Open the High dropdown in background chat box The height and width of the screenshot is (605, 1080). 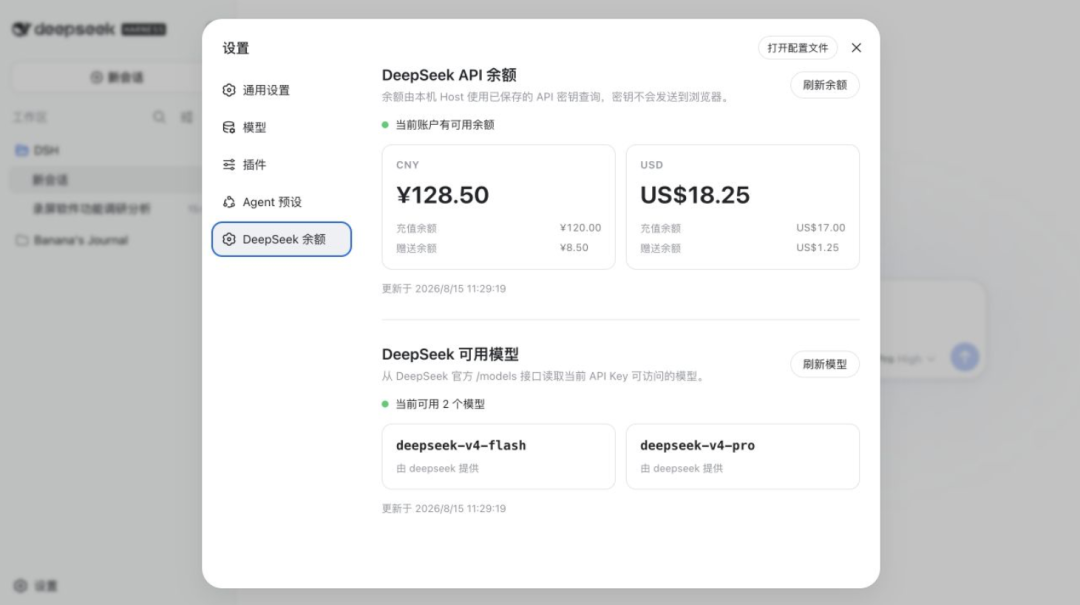(x=915, y=359)
